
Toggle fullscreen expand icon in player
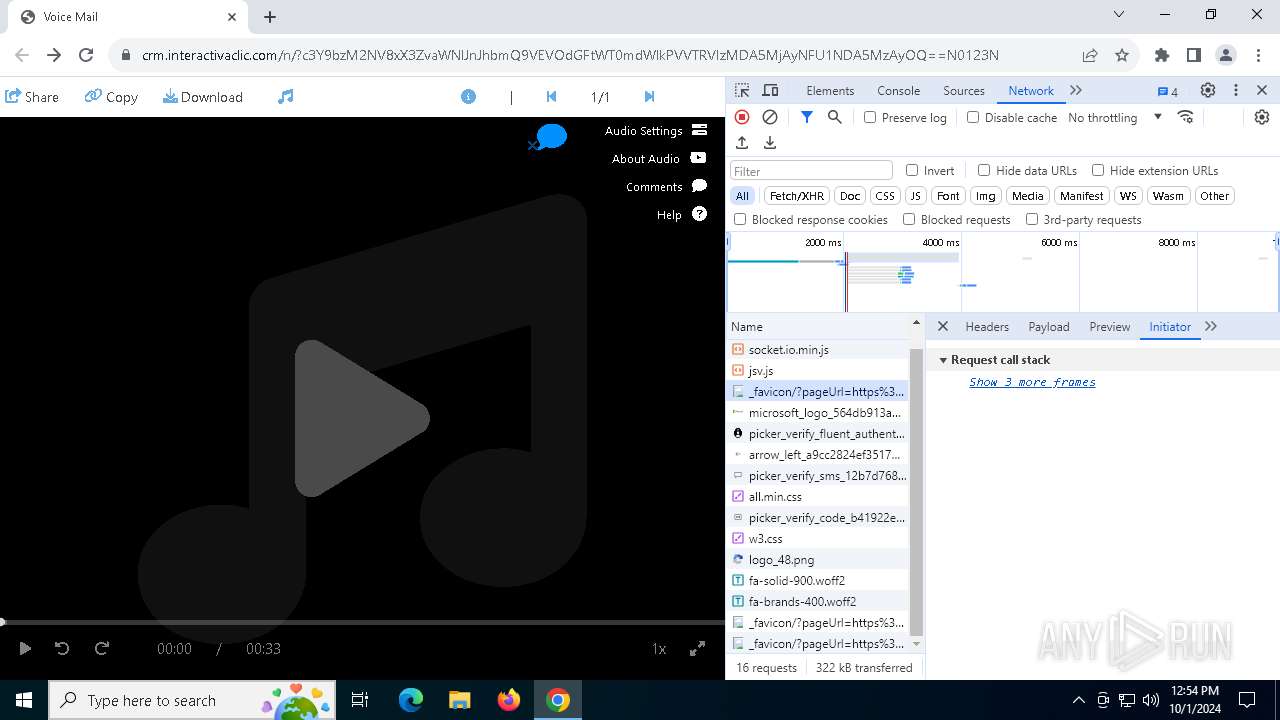tap(698, 649)
